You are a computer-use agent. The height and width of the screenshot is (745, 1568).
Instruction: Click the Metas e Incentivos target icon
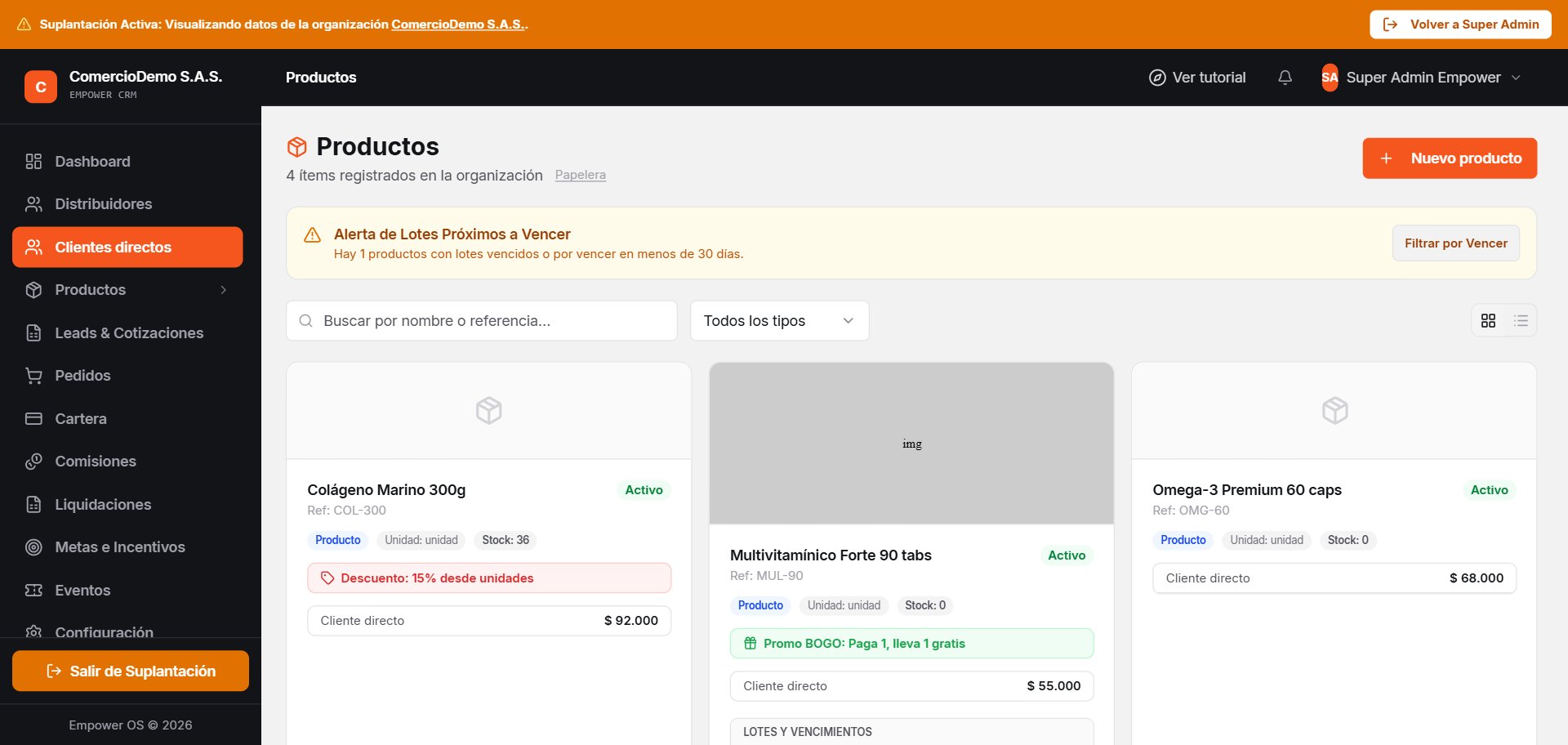point(33,547)
